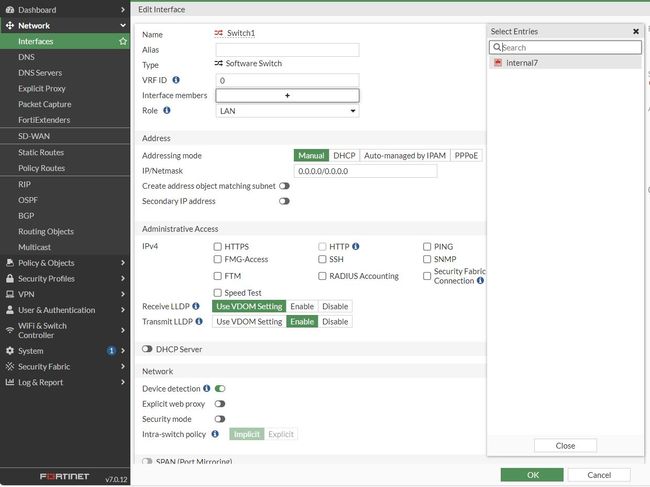Click the Dashboard gauge icon in sidebar
650x487 pixels.
pos(10,10)
